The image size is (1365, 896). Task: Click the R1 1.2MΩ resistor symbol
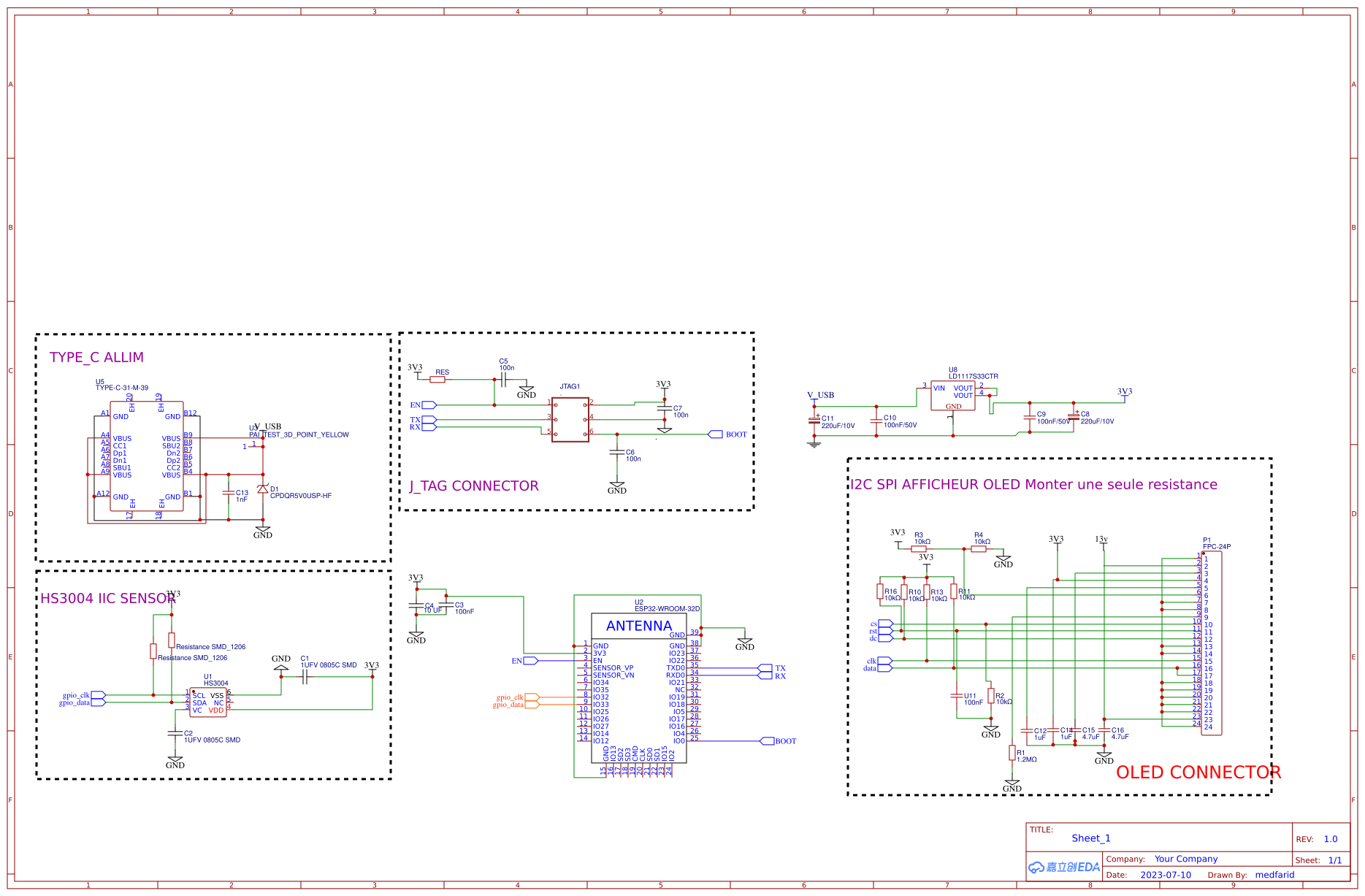1012,753
